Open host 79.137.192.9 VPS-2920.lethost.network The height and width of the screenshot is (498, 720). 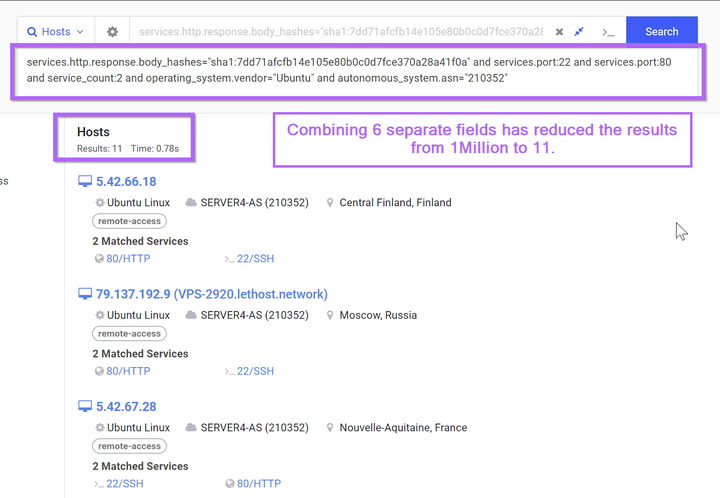(212, 294)
